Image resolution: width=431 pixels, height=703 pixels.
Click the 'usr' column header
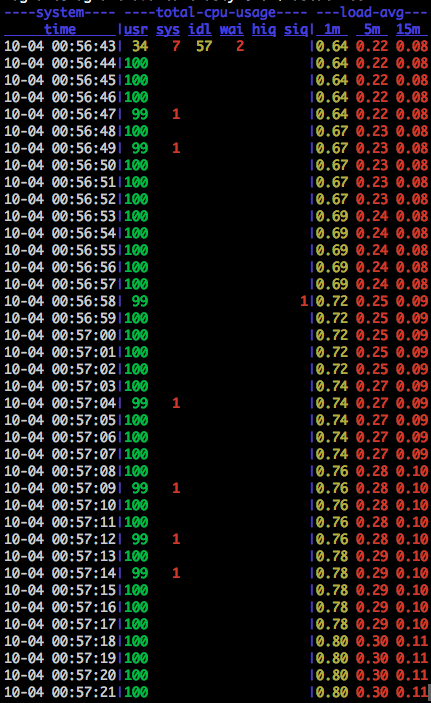(x=136, y=30)
